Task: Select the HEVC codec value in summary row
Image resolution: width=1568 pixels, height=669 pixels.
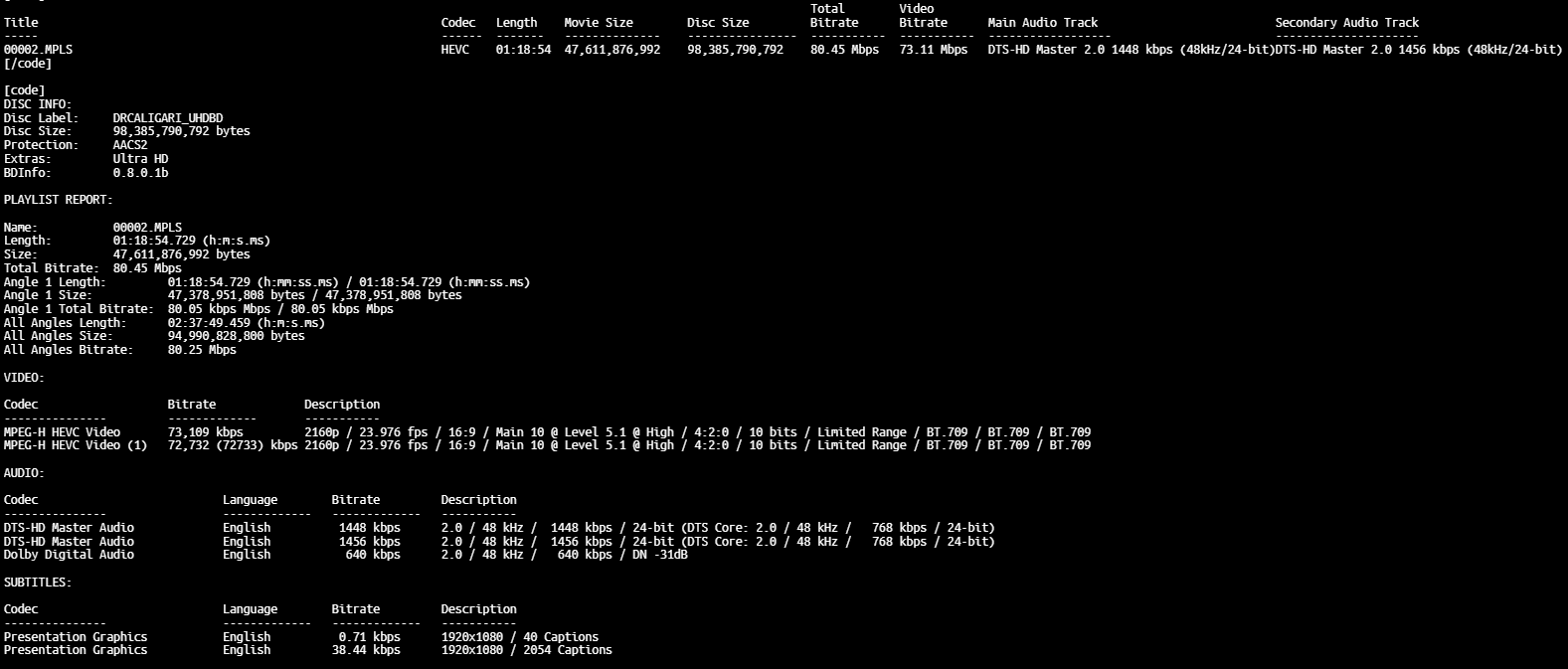Action: 457,50
